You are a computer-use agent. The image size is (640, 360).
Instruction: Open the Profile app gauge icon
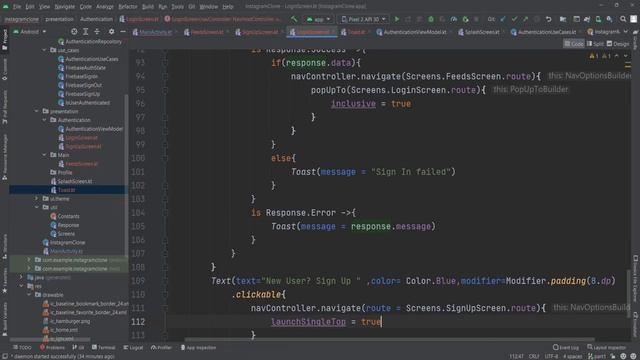point(453,19)
